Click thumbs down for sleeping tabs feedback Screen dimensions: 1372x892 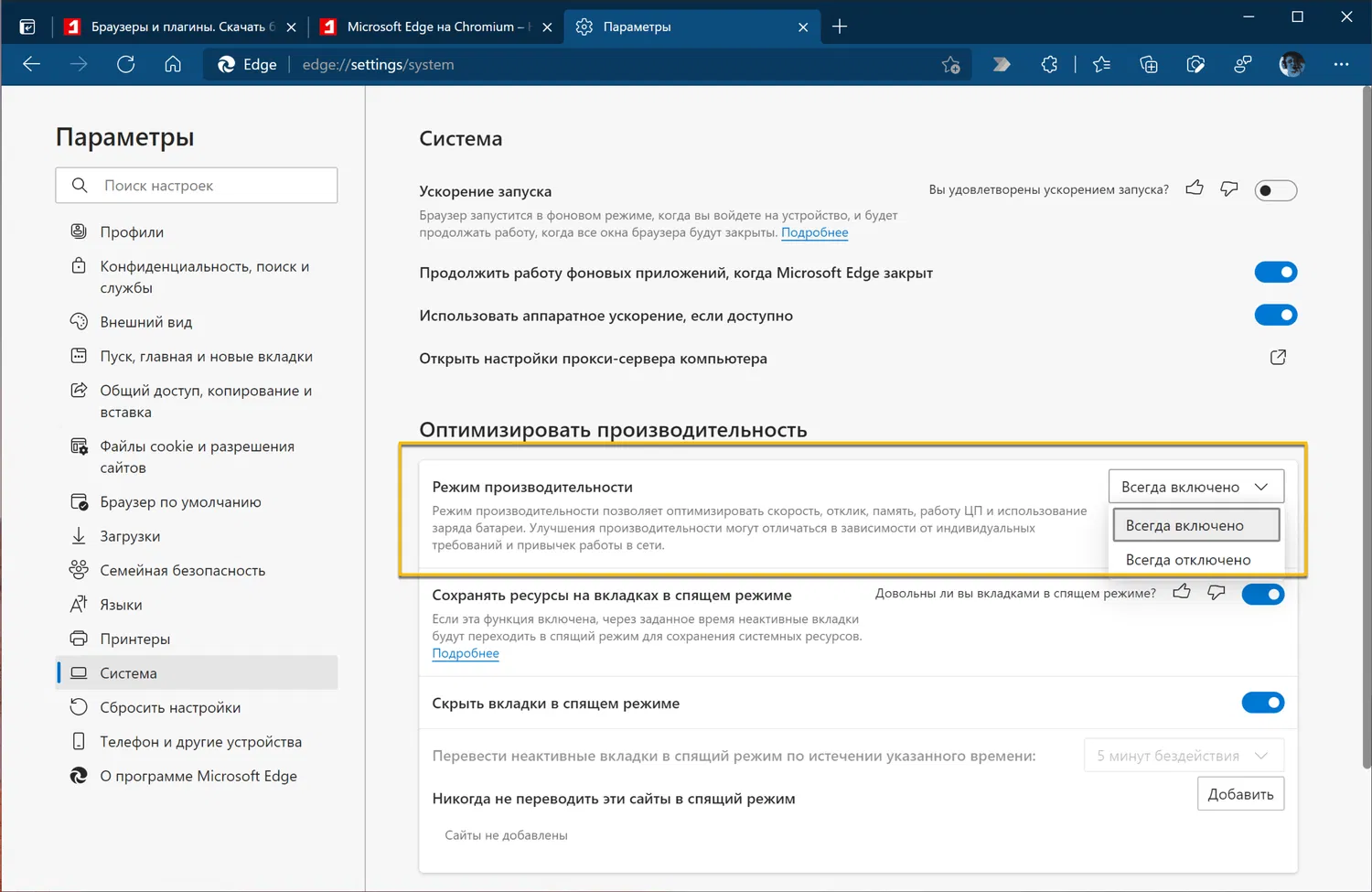[1217, 593]
